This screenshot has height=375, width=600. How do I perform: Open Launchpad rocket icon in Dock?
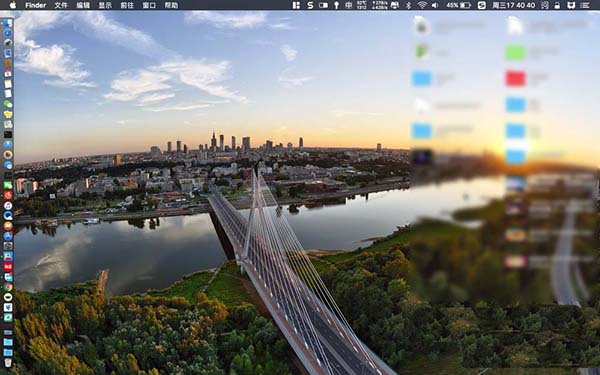coord(8,43)
